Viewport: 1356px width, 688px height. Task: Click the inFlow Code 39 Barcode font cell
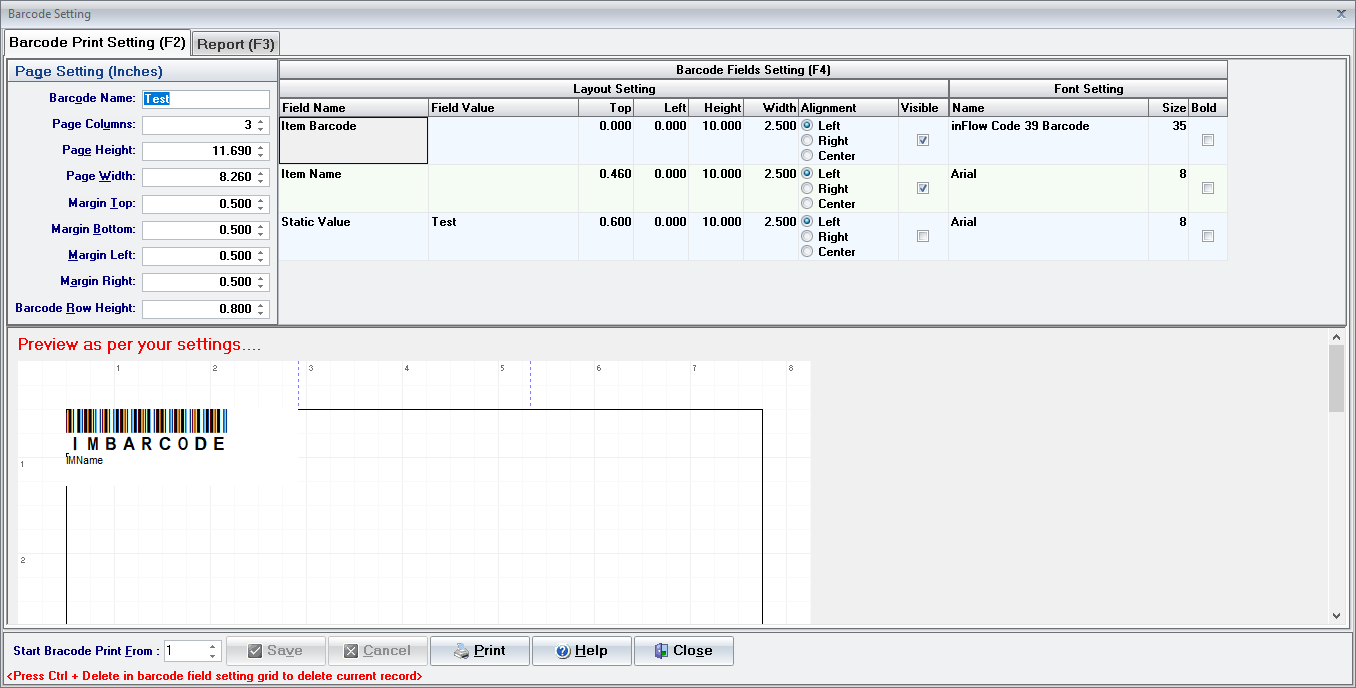tap(1048, 141)
